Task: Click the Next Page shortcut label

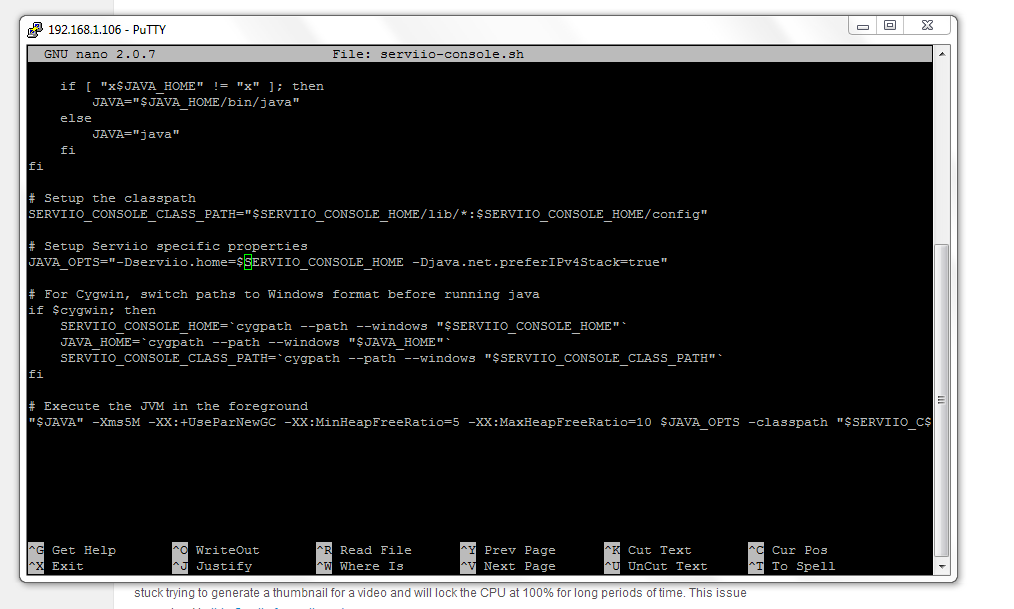Action: (519, 565)
